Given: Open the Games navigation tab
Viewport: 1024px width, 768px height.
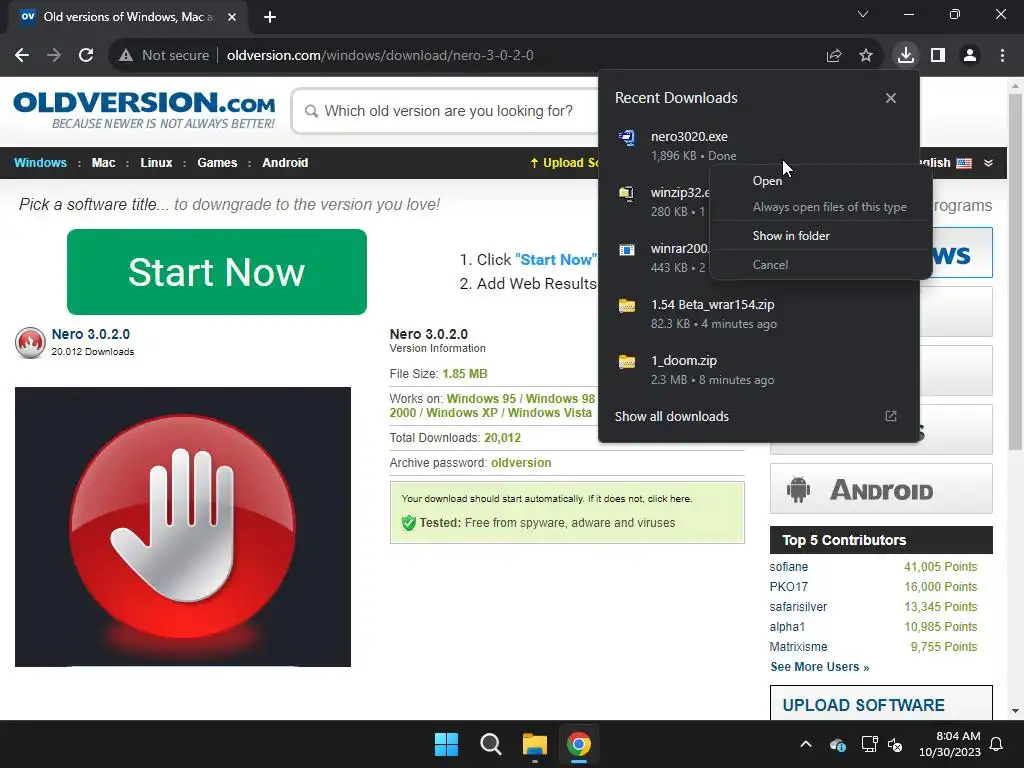Looking at the screenshot, I should [217, 163].
